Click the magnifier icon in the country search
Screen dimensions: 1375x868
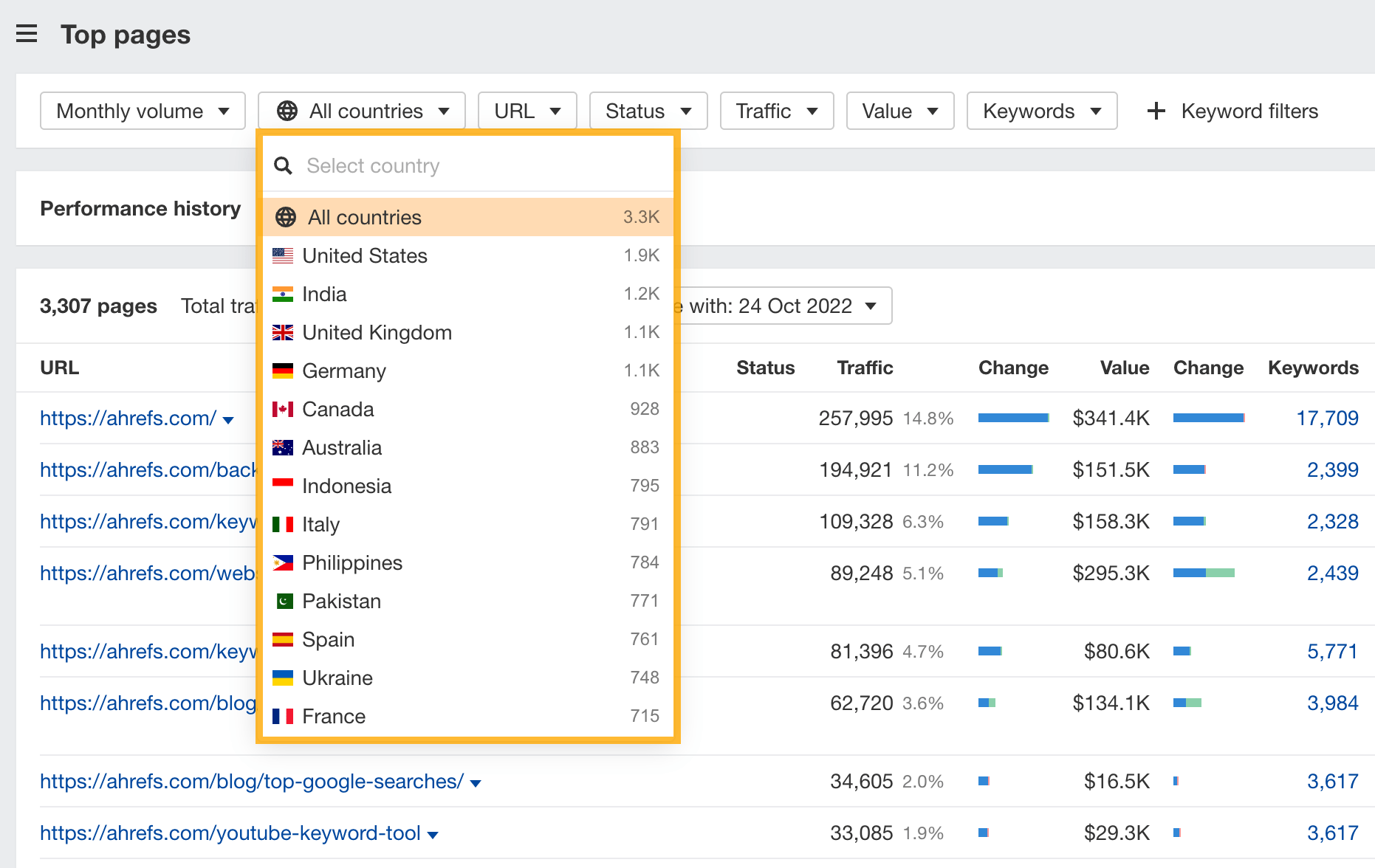point(283,165)
